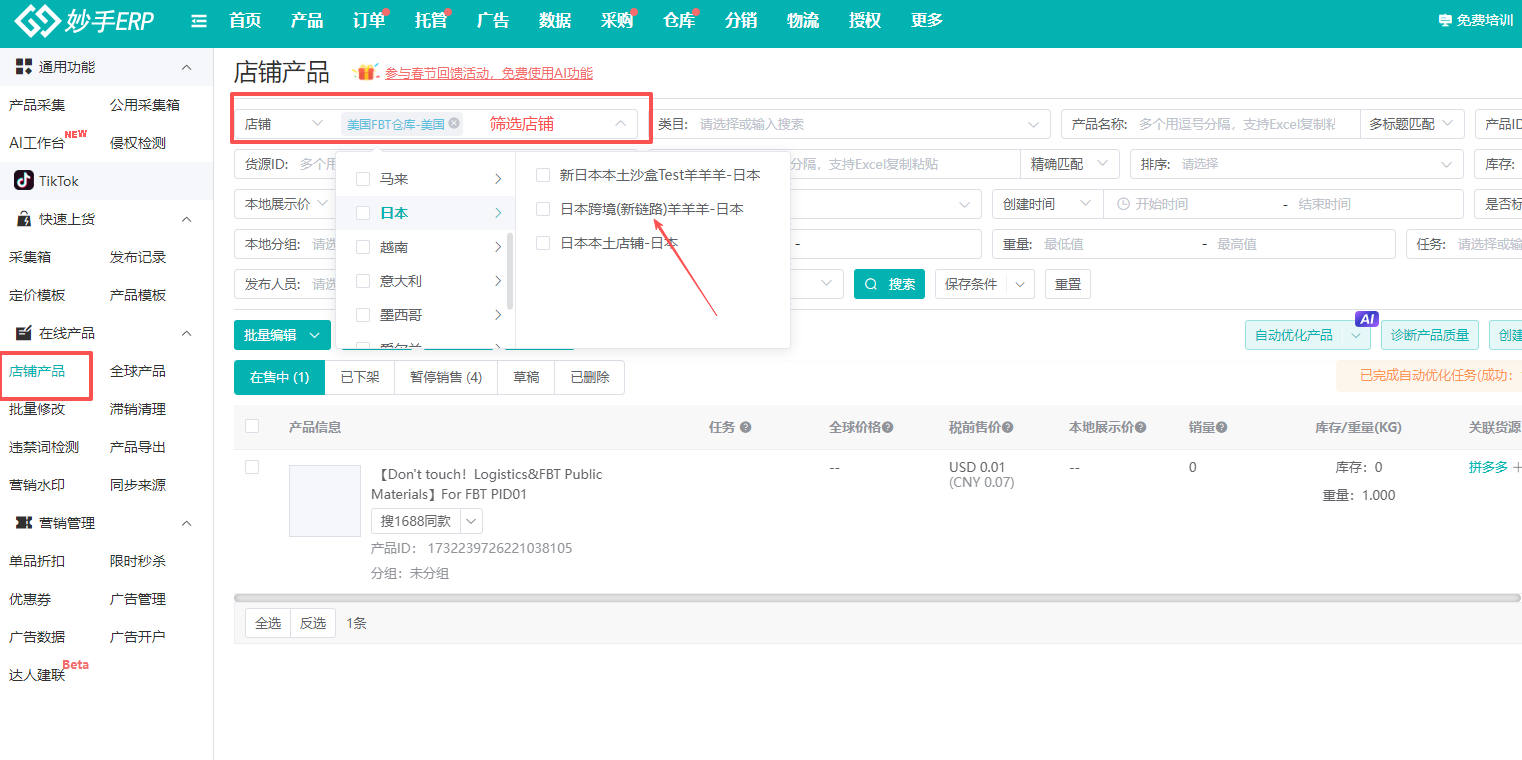The image size is (1522, 760).
Task: Click the hamburger menu collapse icon
Action: click(199, 21)
